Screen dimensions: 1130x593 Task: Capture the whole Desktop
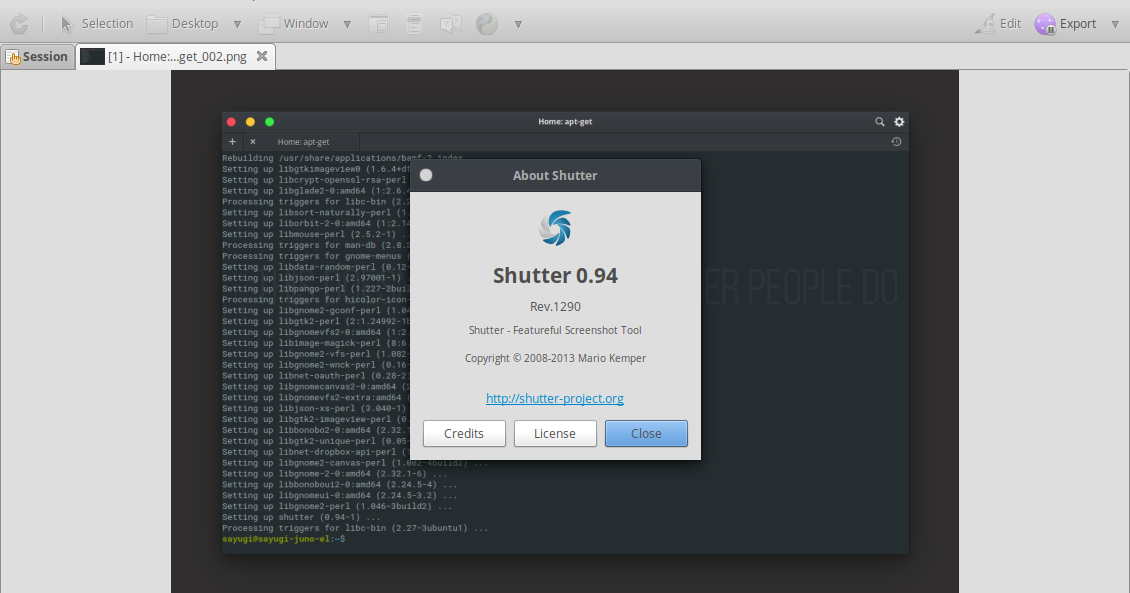point(182,24)
